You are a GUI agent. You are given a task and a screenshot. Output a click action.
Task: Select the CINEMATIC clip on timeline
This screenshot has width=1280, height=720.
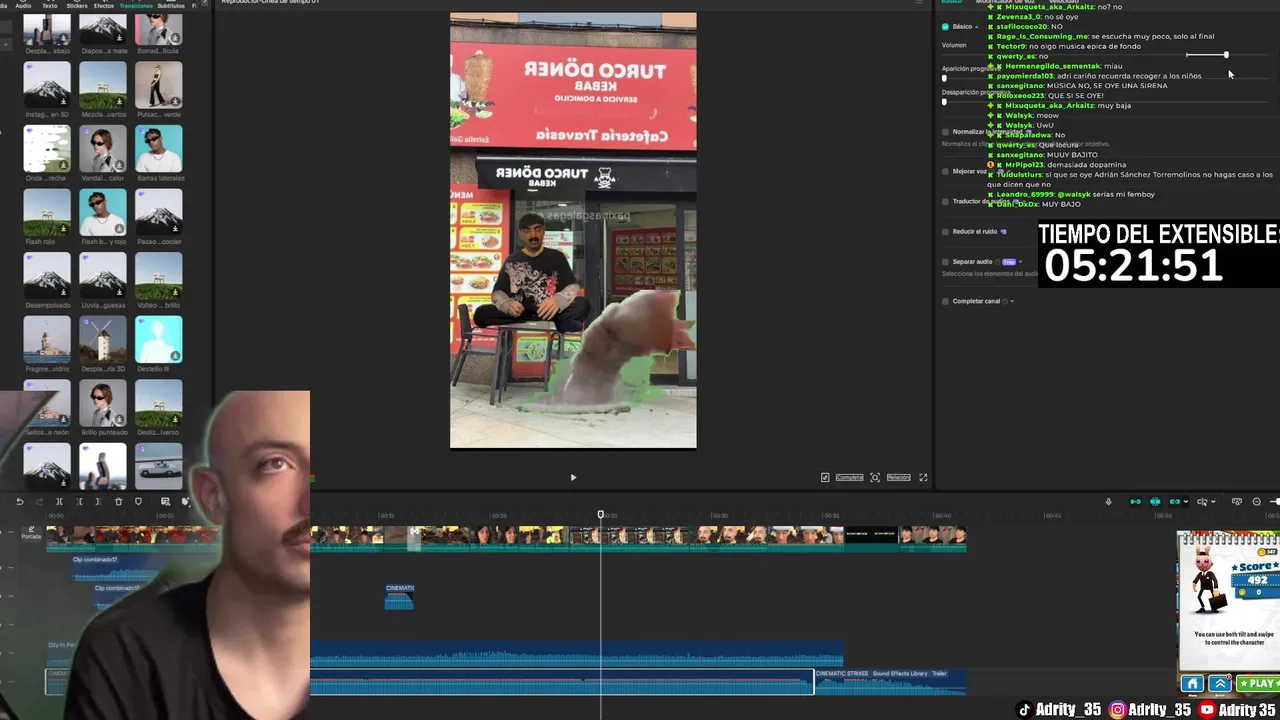click(x=399, y=596)
